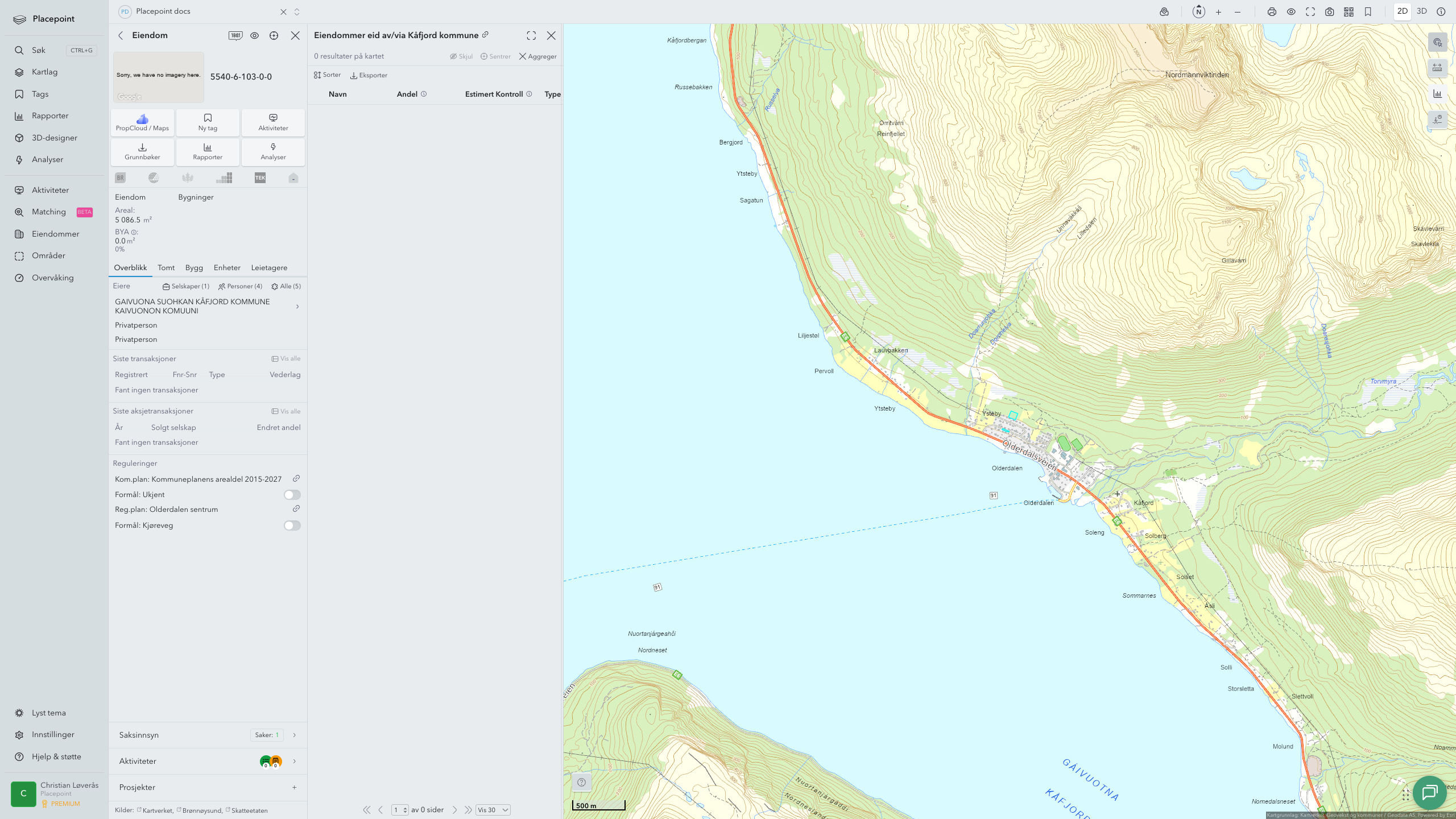Open PropCloud / Maps for this property

[x=142, y=122]
